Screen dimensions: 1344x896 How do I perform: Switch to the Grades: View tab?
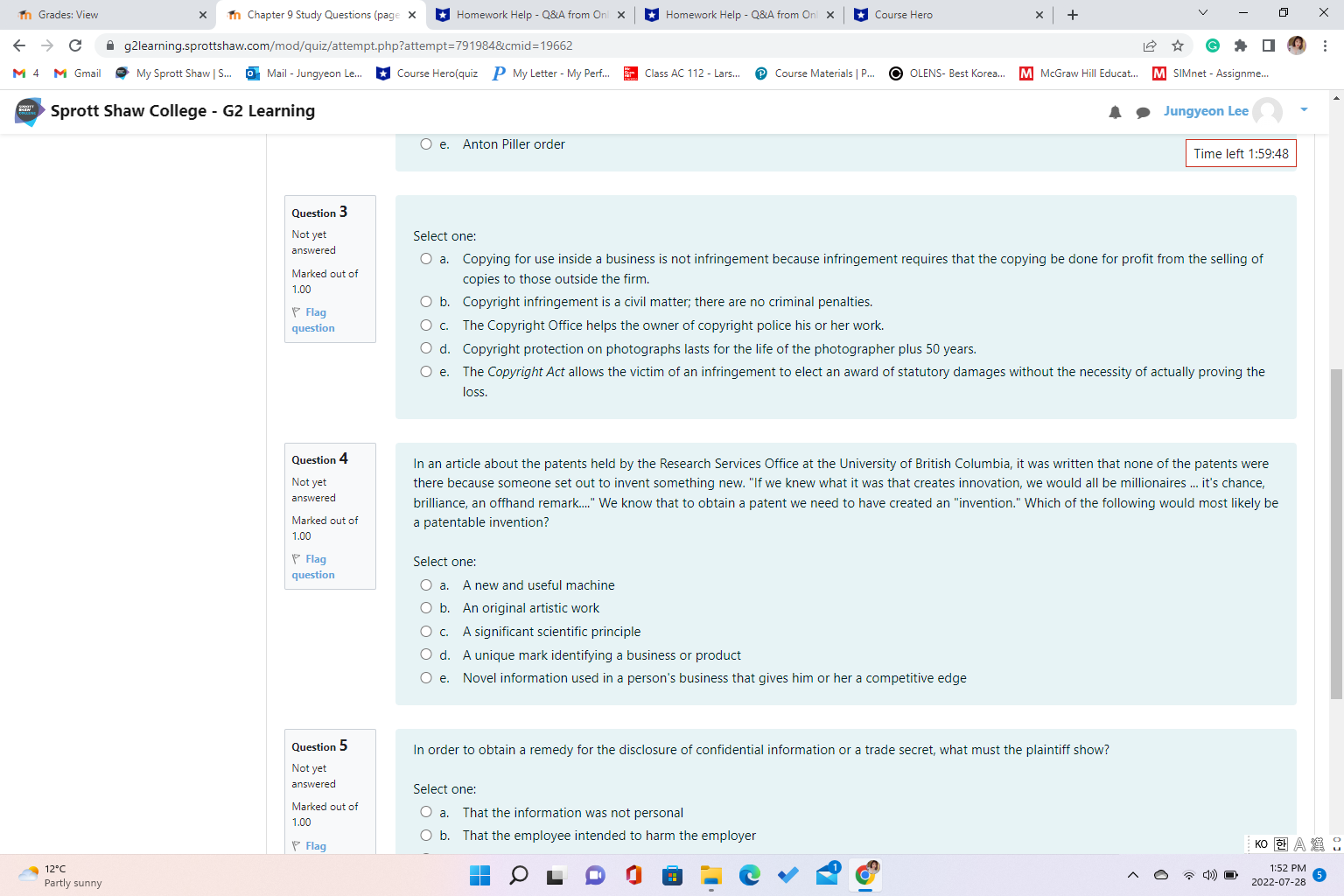tap(105, 14)
